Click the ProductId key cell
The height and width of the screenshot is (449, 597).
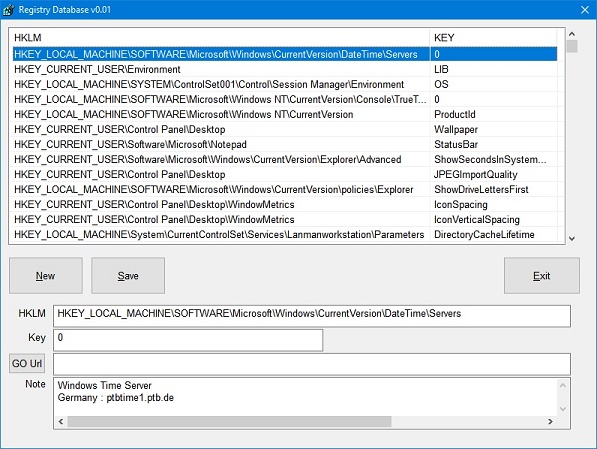point(493,114)
